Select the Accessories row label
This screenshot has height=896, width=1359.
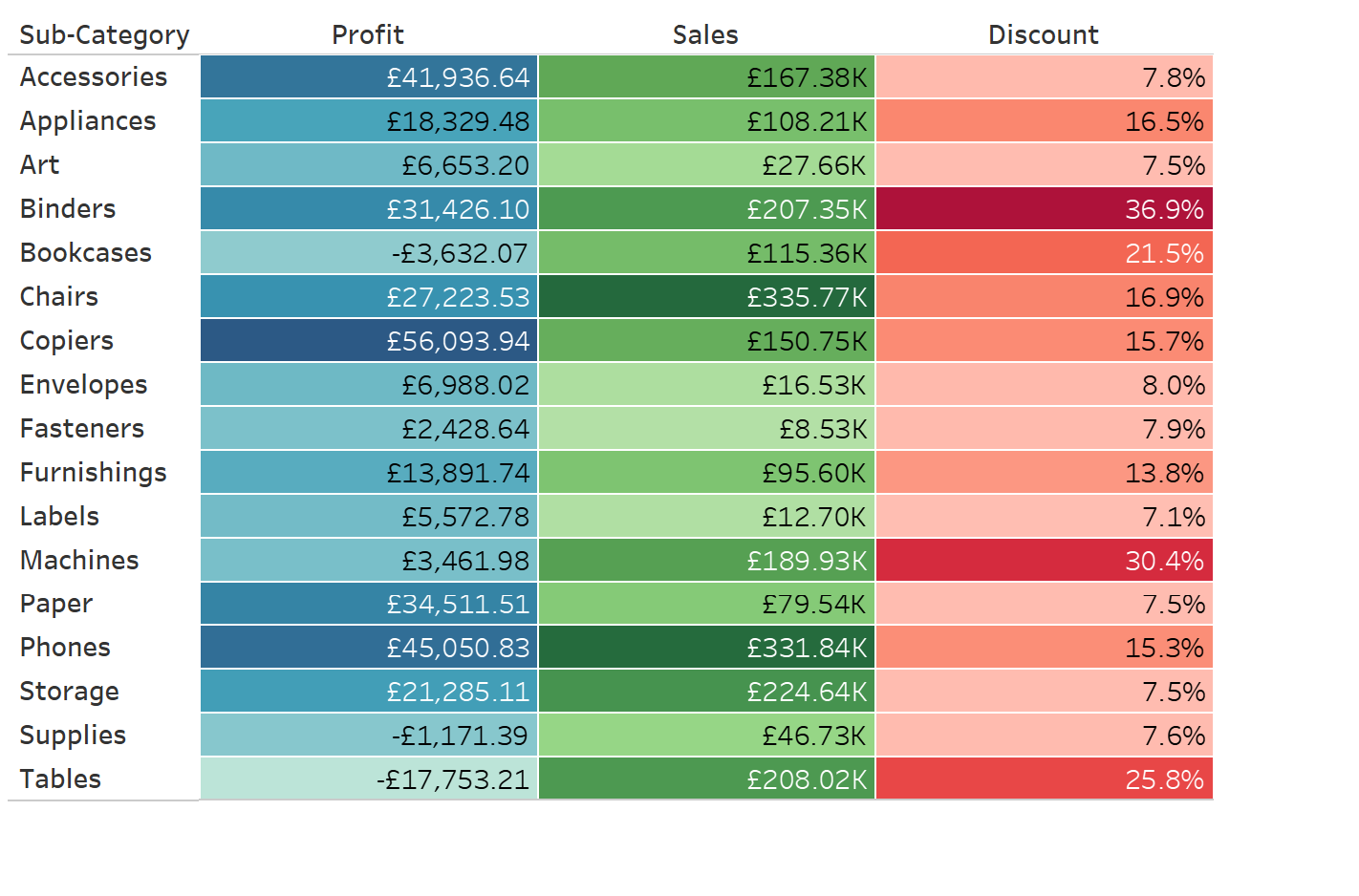click(94, 77)
